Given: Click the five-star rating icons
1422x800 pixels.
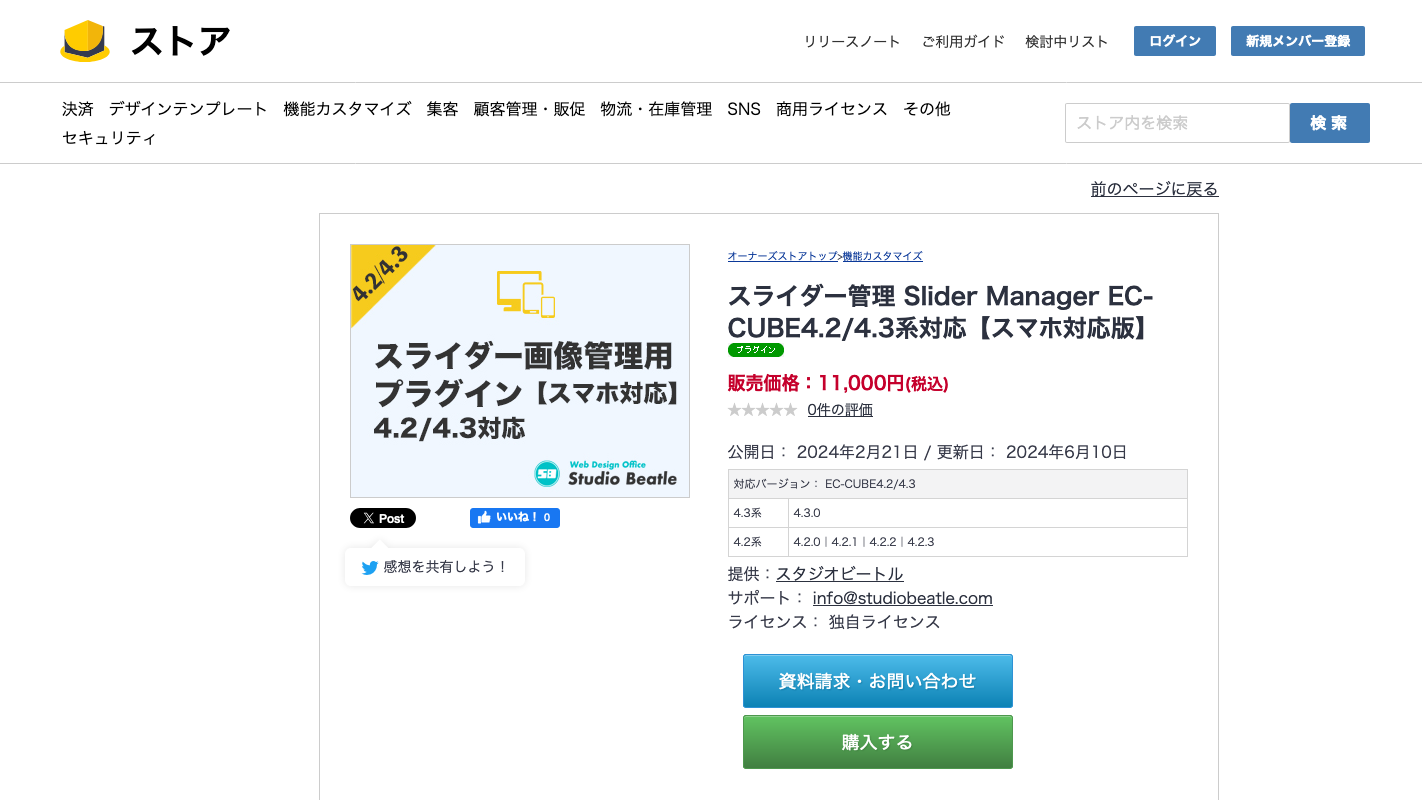Looking at the screenshot, I should [762, 410].
